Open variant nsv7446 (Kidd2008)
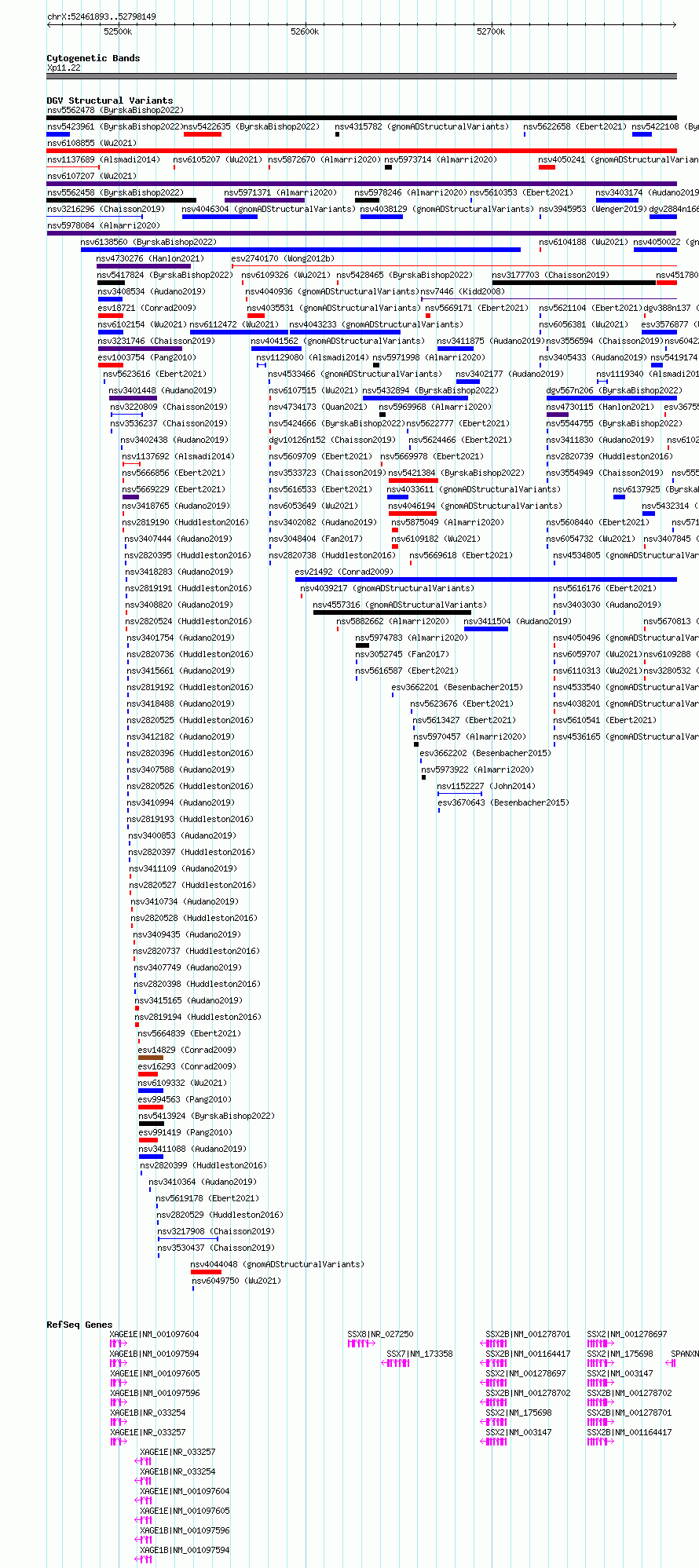 pyautogui.click(x=463, y=291)
